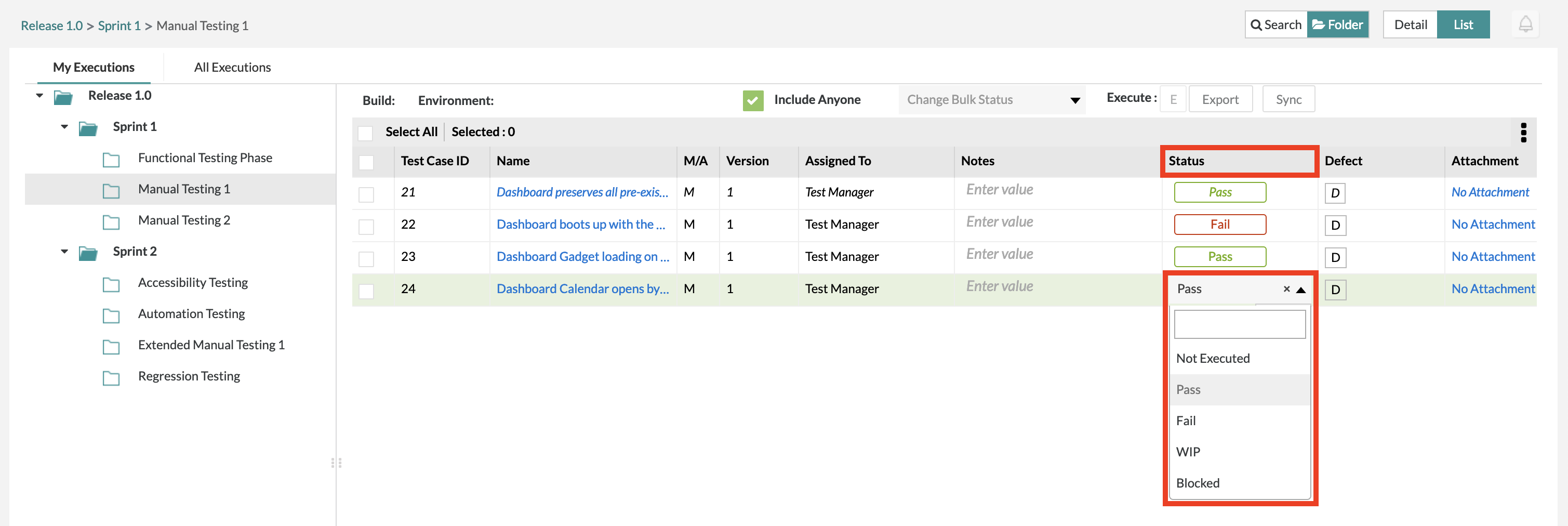The height and width of the screenshot is (526, 1568).
Task: Switch to Detail view
Action: pos(1410,25)
